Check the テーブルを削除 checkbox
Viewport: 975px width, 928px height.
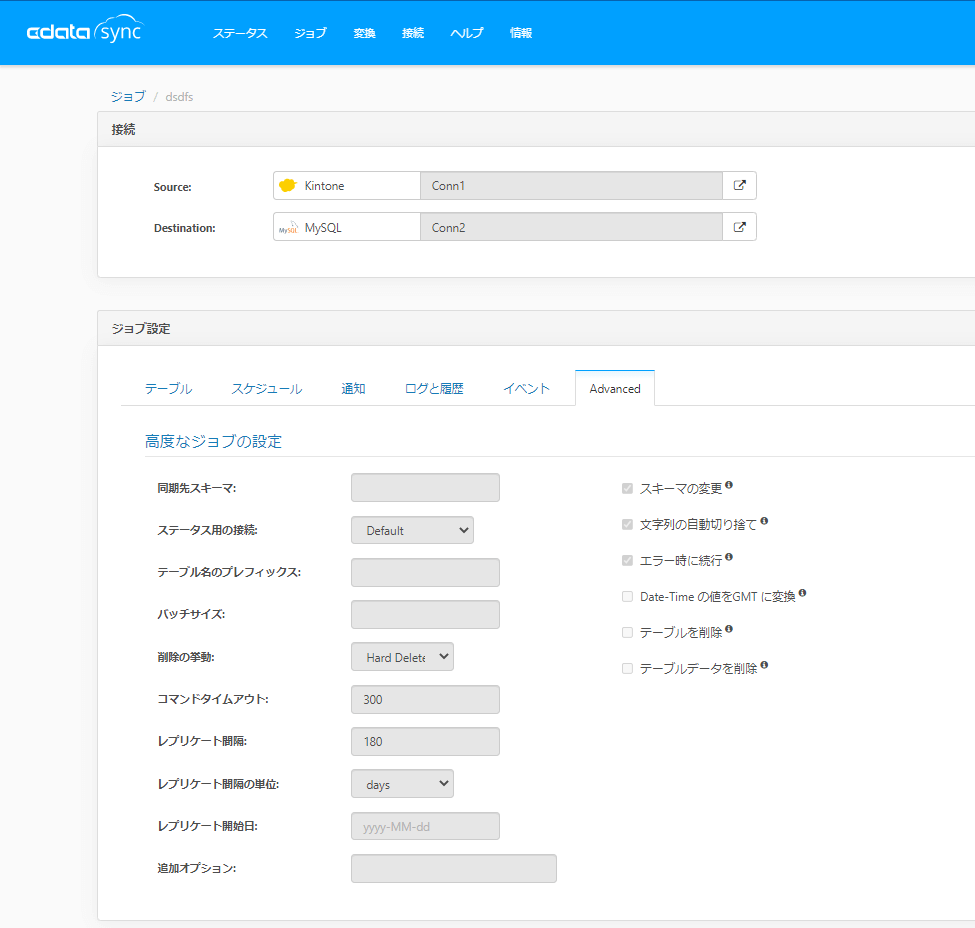point(627,633)
